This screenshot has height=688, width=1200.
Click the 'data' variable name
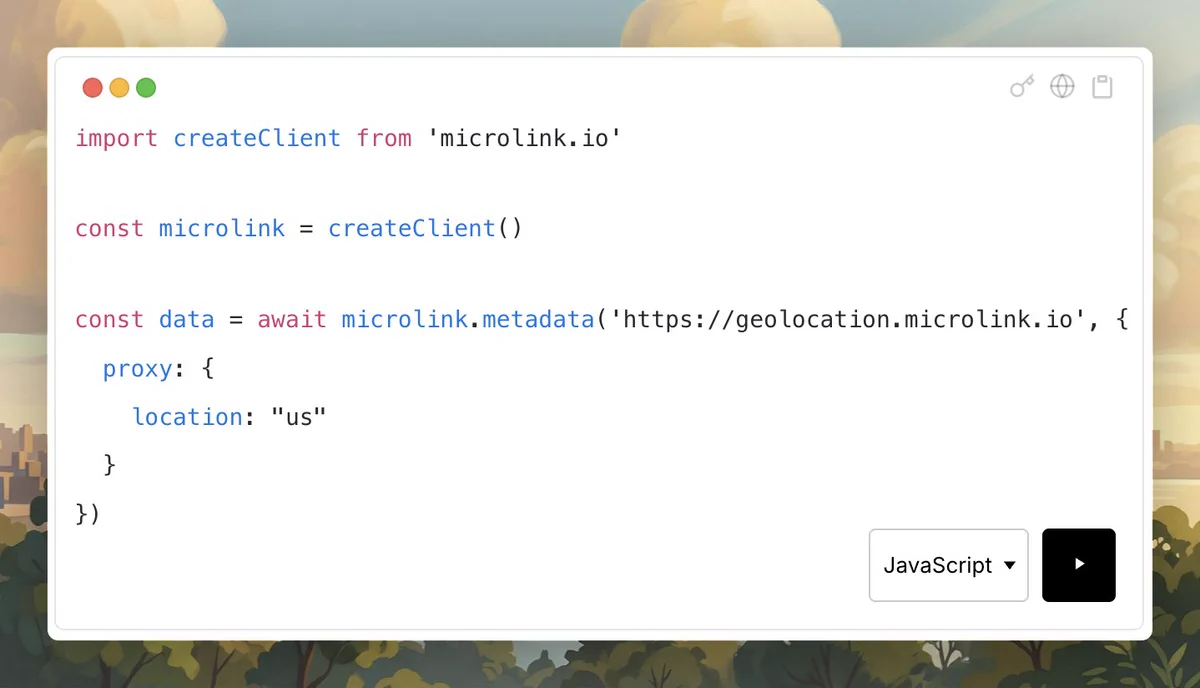[x=187, y=320]
